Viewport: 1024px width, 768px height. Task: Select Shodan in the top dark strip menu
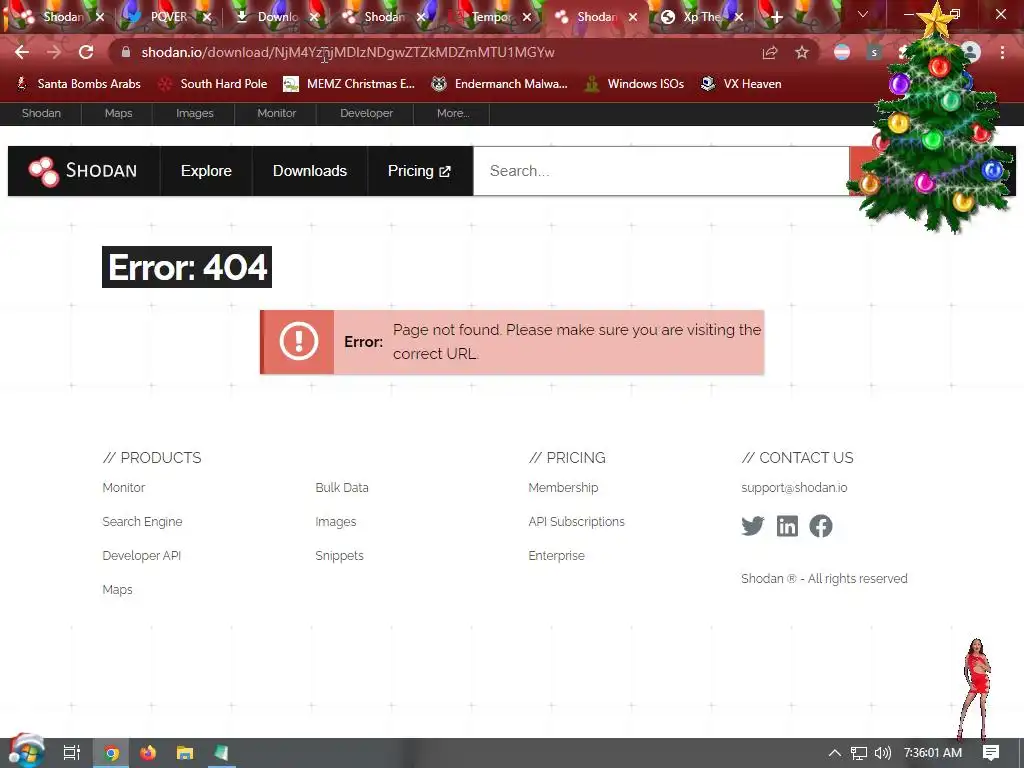41,113
